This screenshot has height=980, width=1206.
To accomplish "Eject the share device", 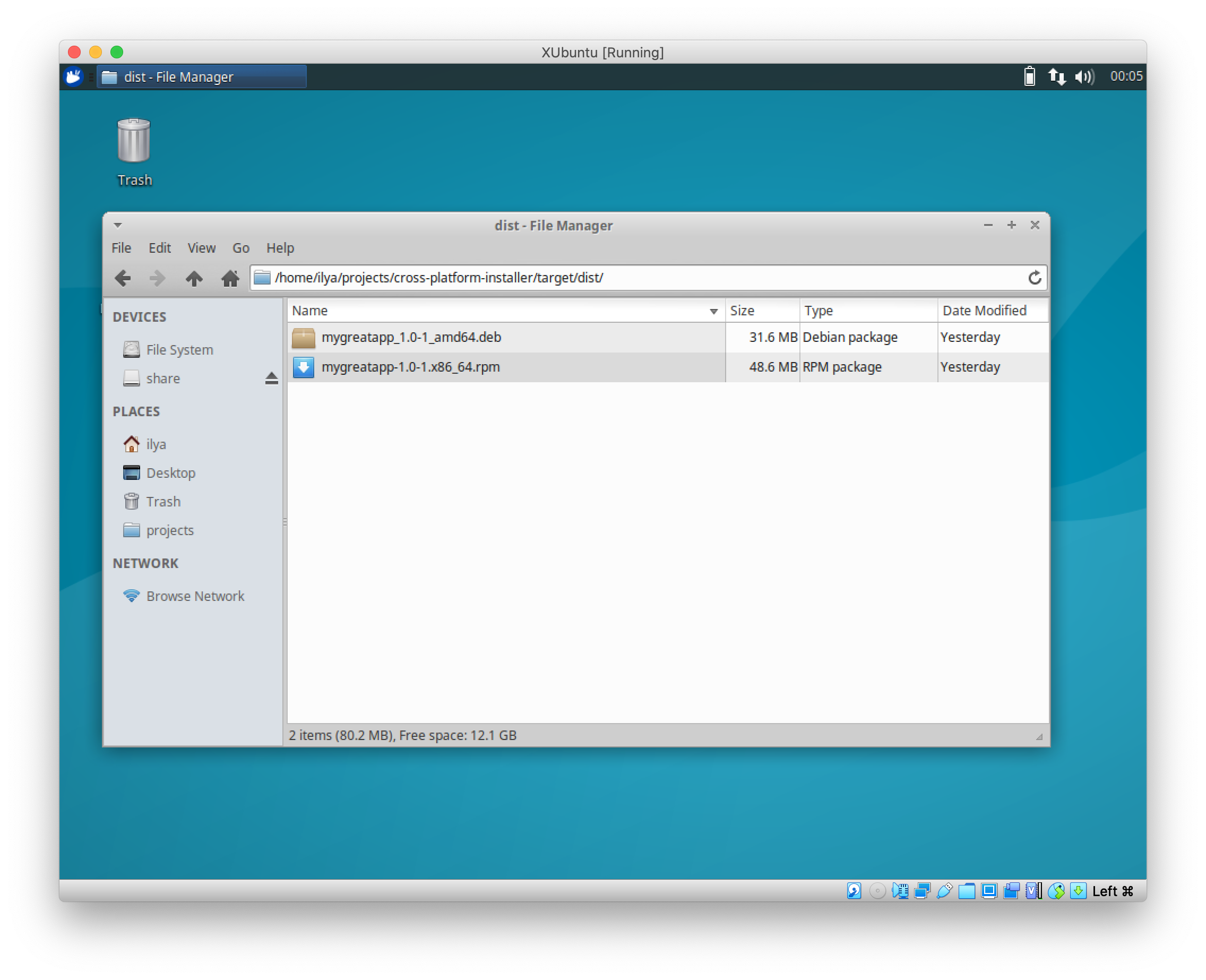I will [271, 378].
